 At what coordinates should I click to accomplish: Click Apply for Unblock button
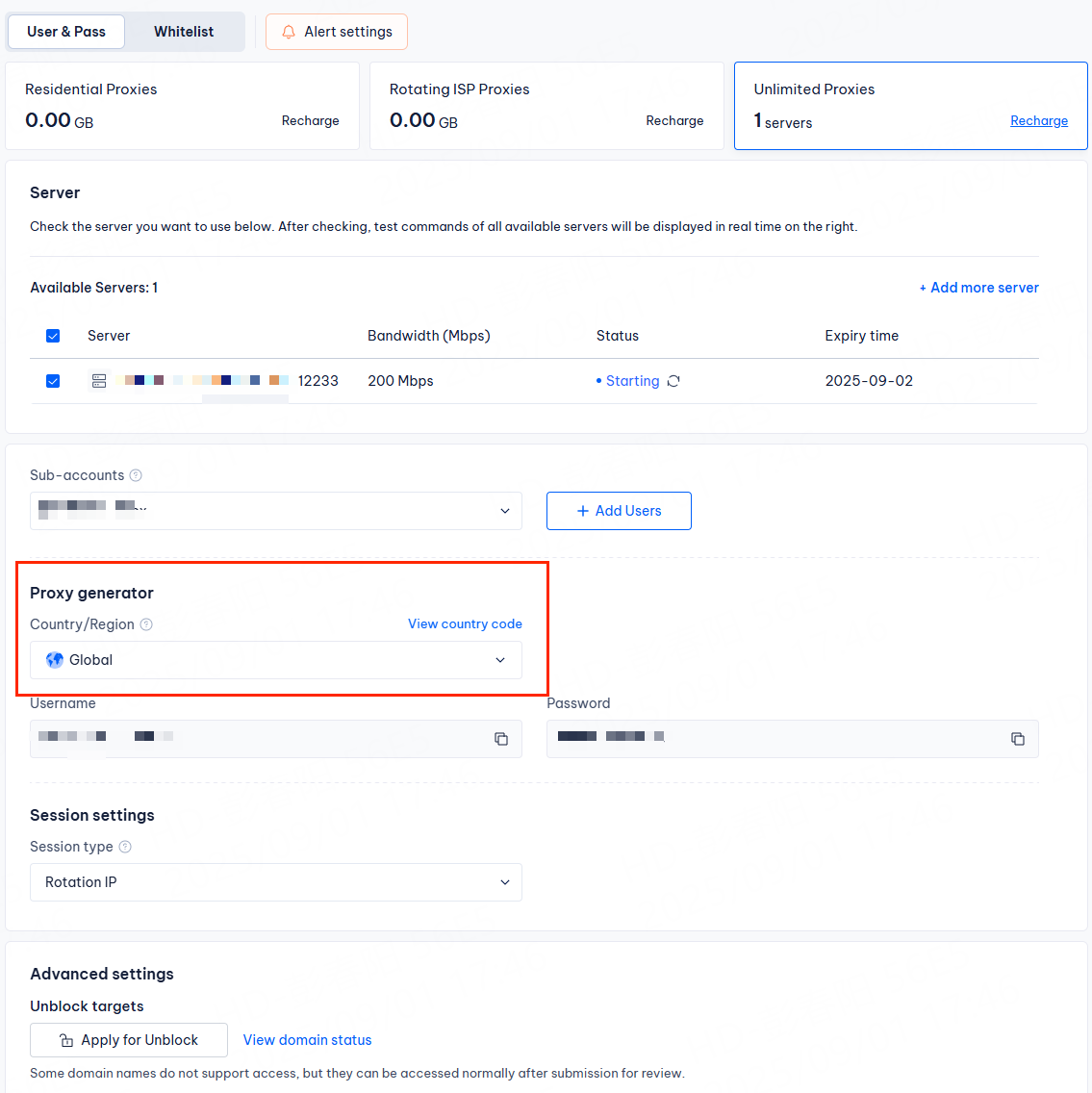pyautogui.click(x=129, y=1040)
